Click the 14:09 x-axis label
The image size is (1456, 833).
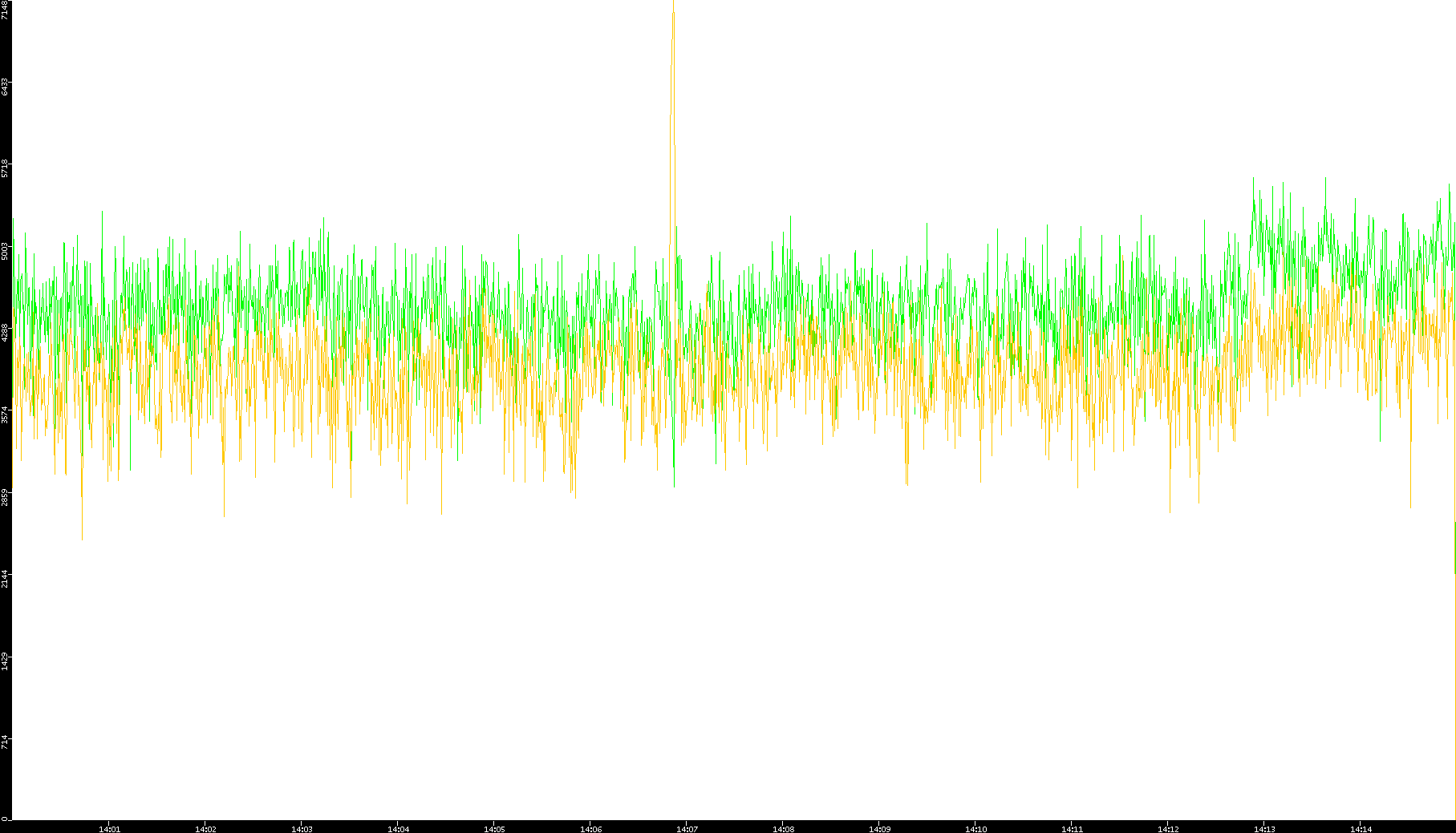coord(879,828)
